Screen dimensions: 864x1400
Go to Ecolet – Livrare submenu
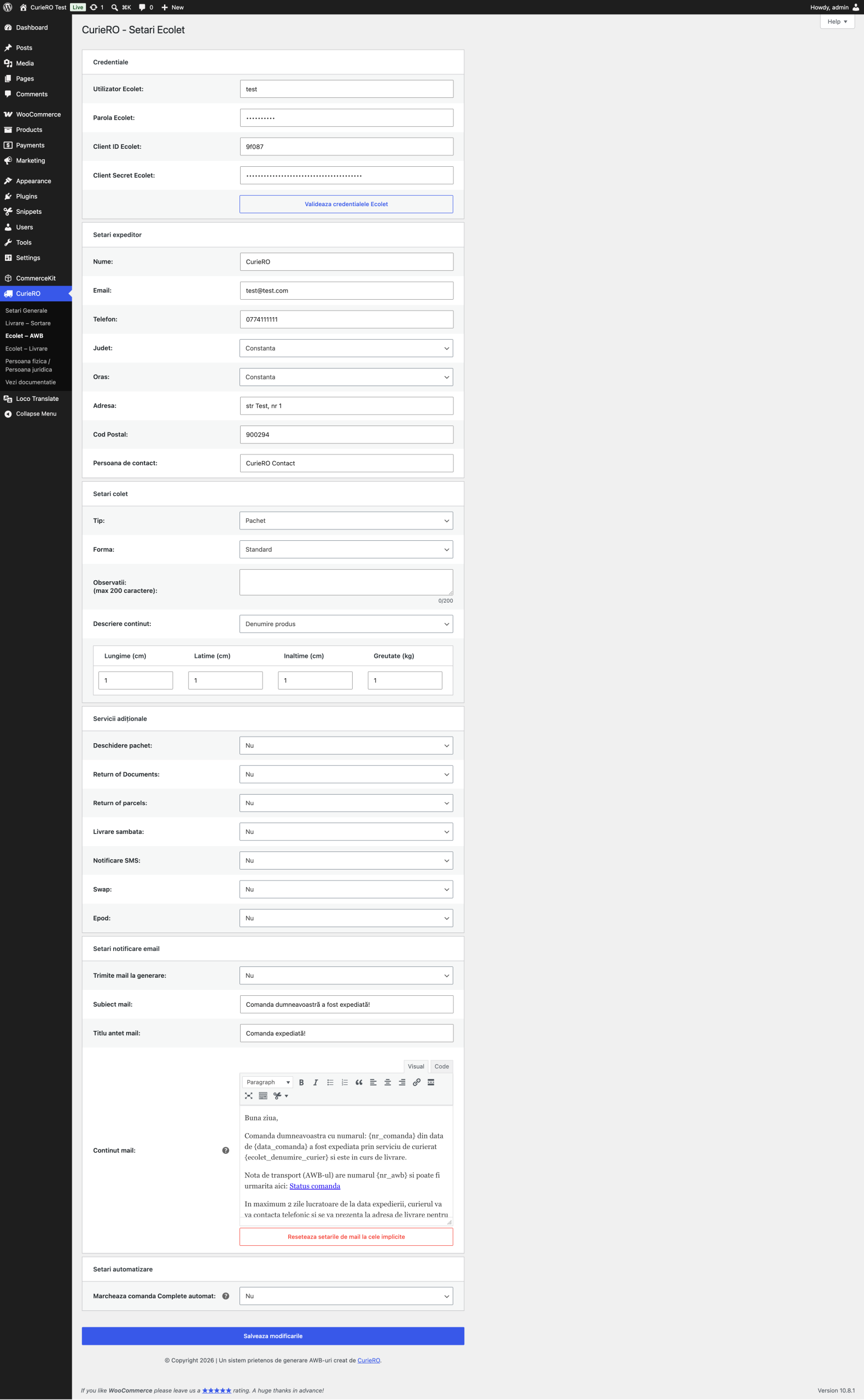tap(26, 348)
